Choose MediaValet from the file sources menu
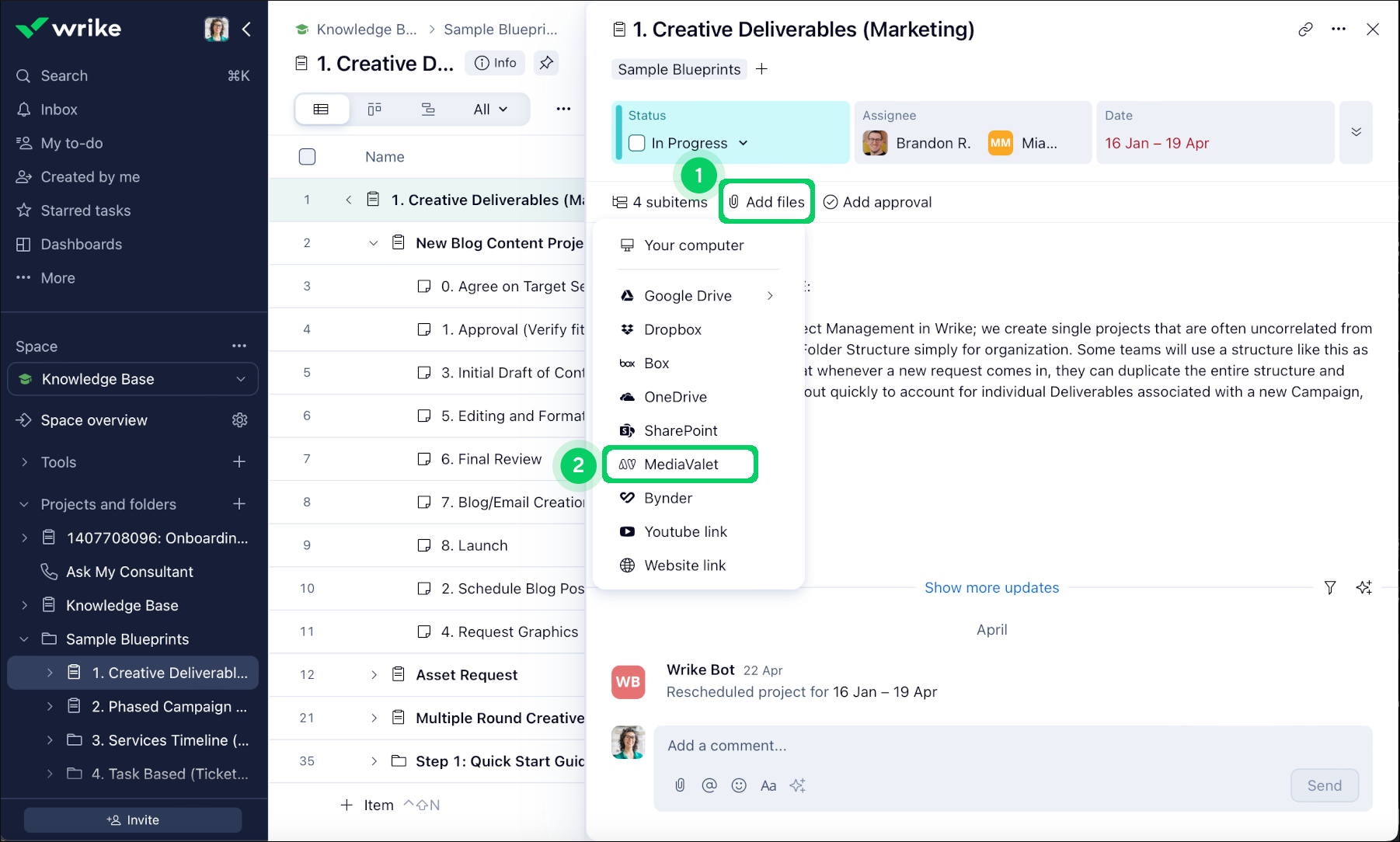 681,464
